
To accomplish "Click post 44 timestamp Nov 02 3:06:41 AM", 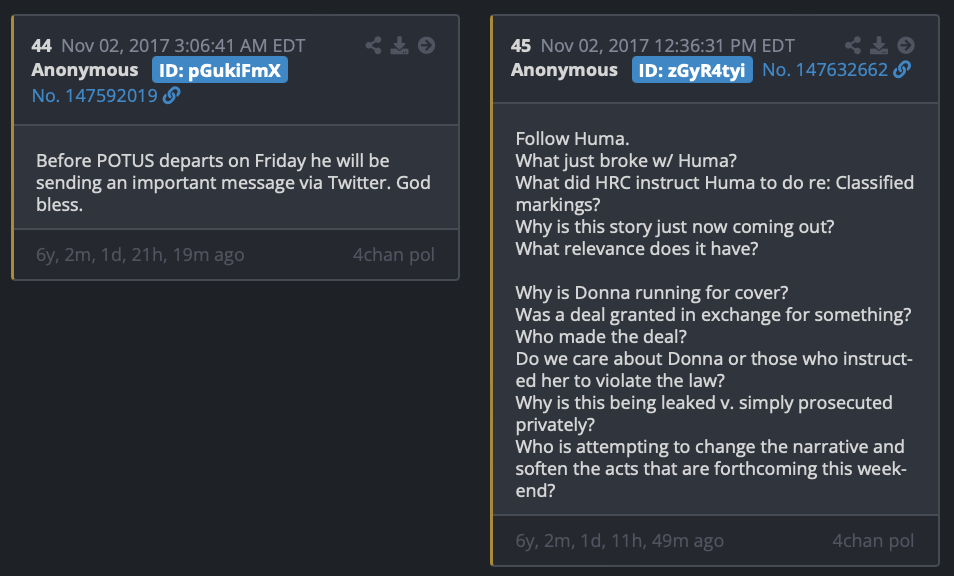I will pos(183,46).
